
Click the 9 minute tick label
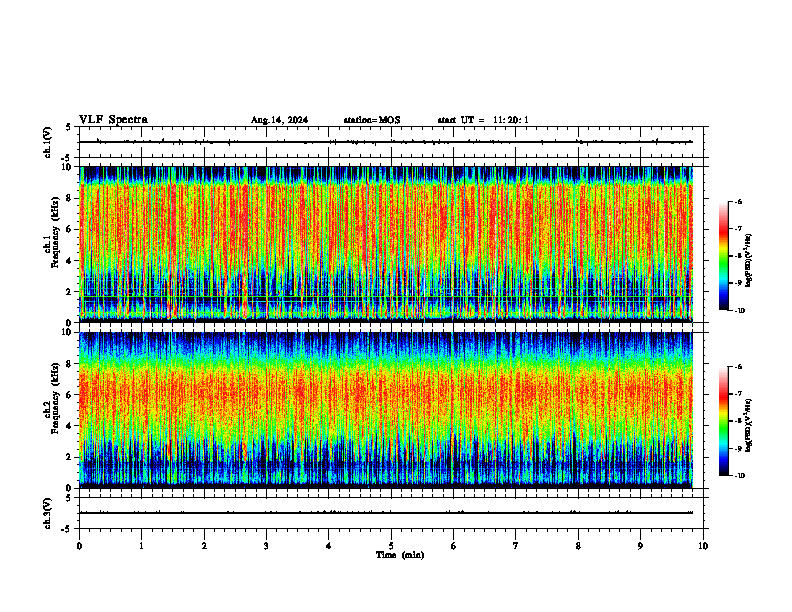point(640,546)
